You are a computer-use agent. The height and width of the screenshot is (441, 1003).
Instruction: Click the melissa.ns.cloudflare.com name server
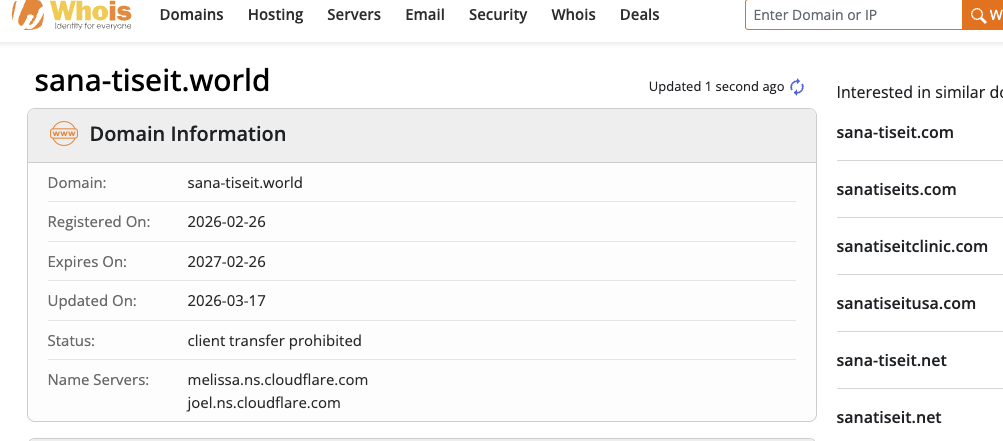(278, 380)
